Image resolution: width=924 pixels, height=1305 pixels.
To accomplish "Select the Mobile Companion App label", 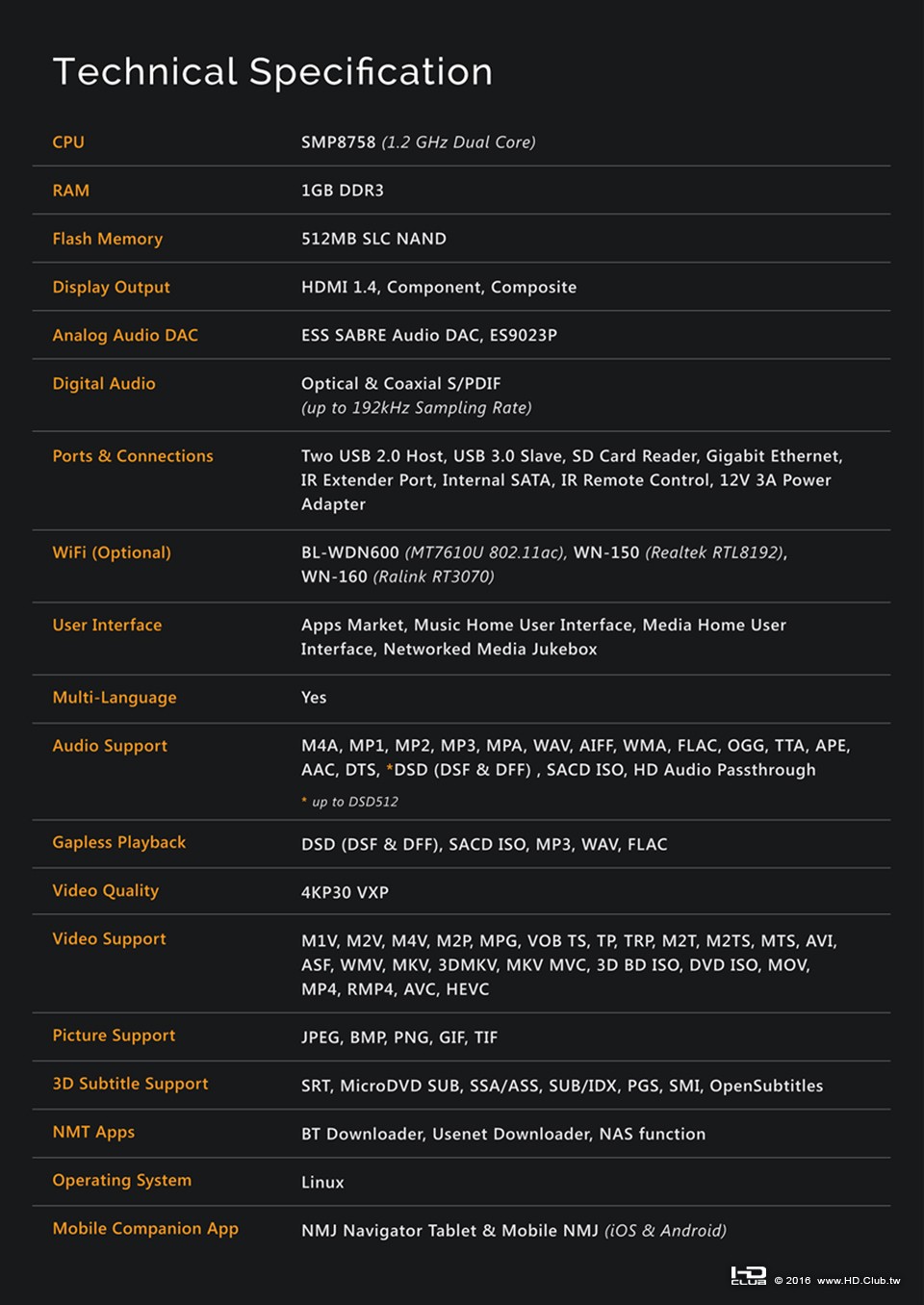I will pos(145,1228).
